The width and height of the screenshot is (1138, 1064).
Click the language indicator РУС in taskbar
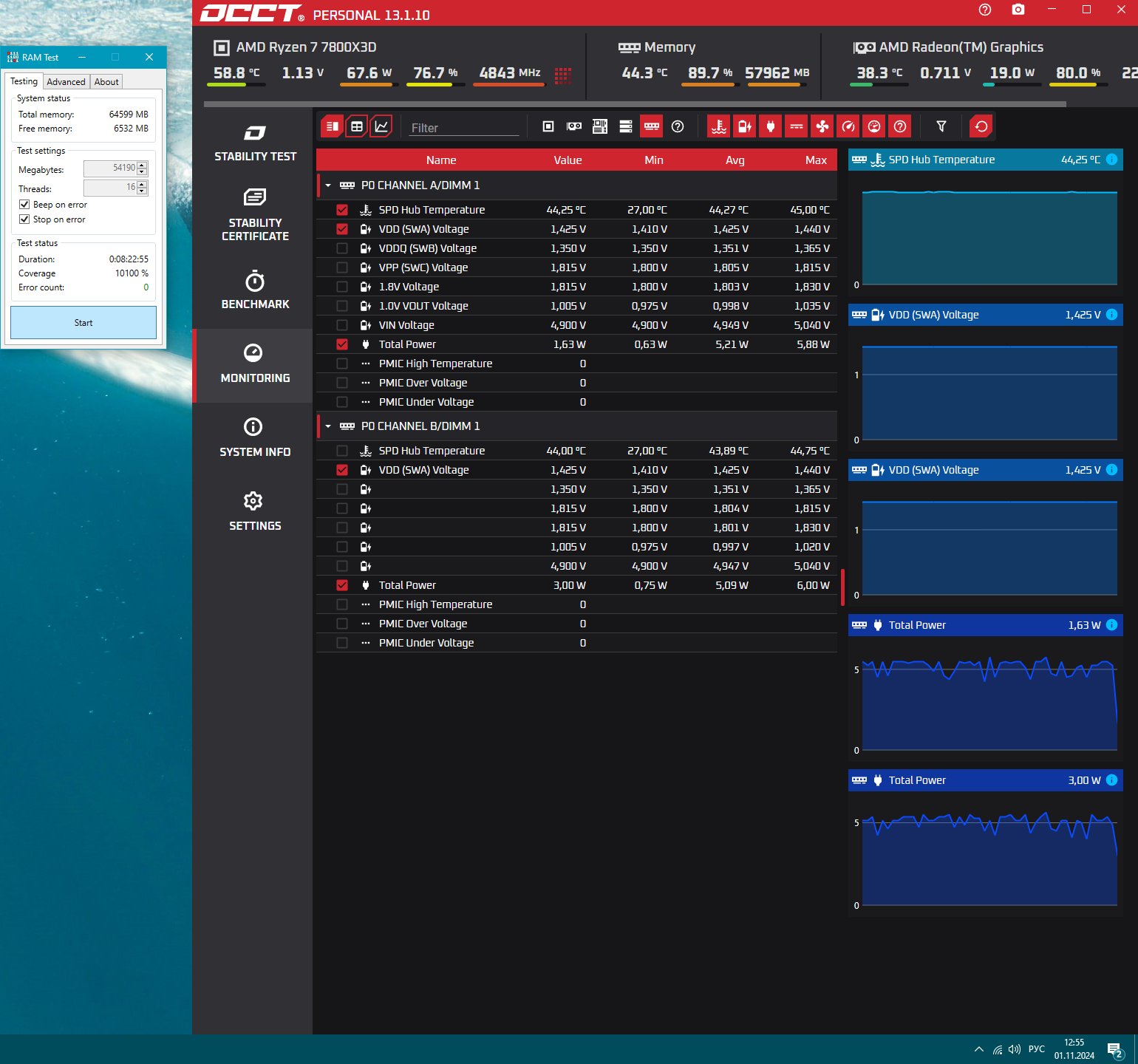tap(1037, 1049)
